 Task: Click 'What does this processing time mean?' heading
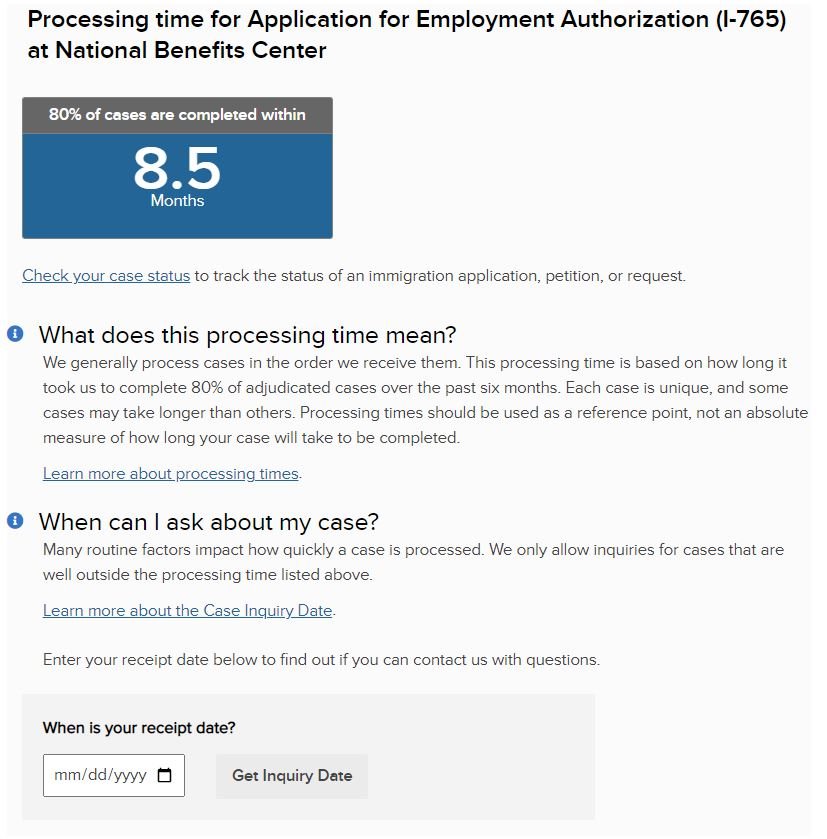pyautogui.click(x=247, y=335)
